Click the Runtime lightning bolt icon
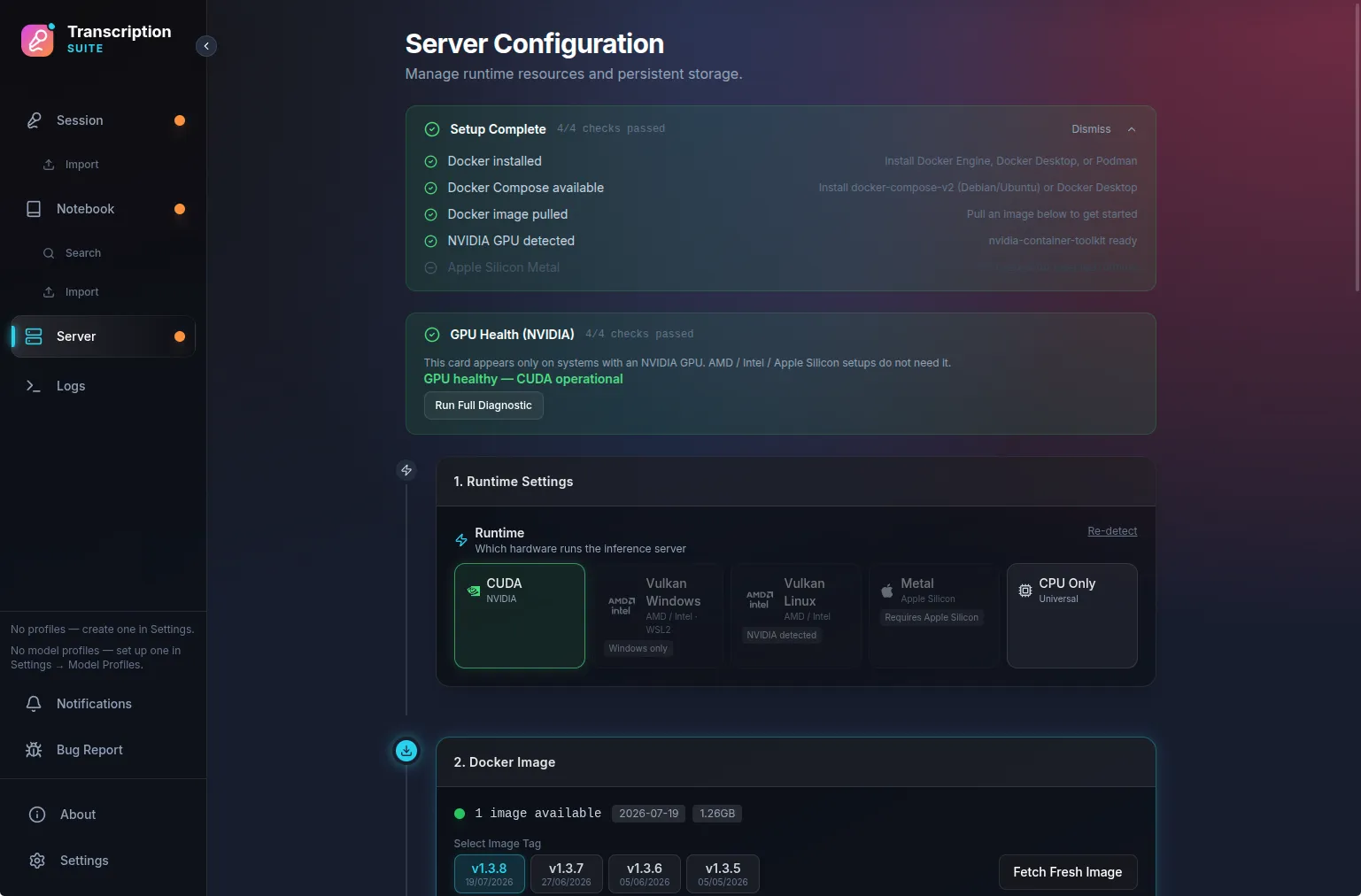This screenshot has width=1361, height=896. coord(461,540)
